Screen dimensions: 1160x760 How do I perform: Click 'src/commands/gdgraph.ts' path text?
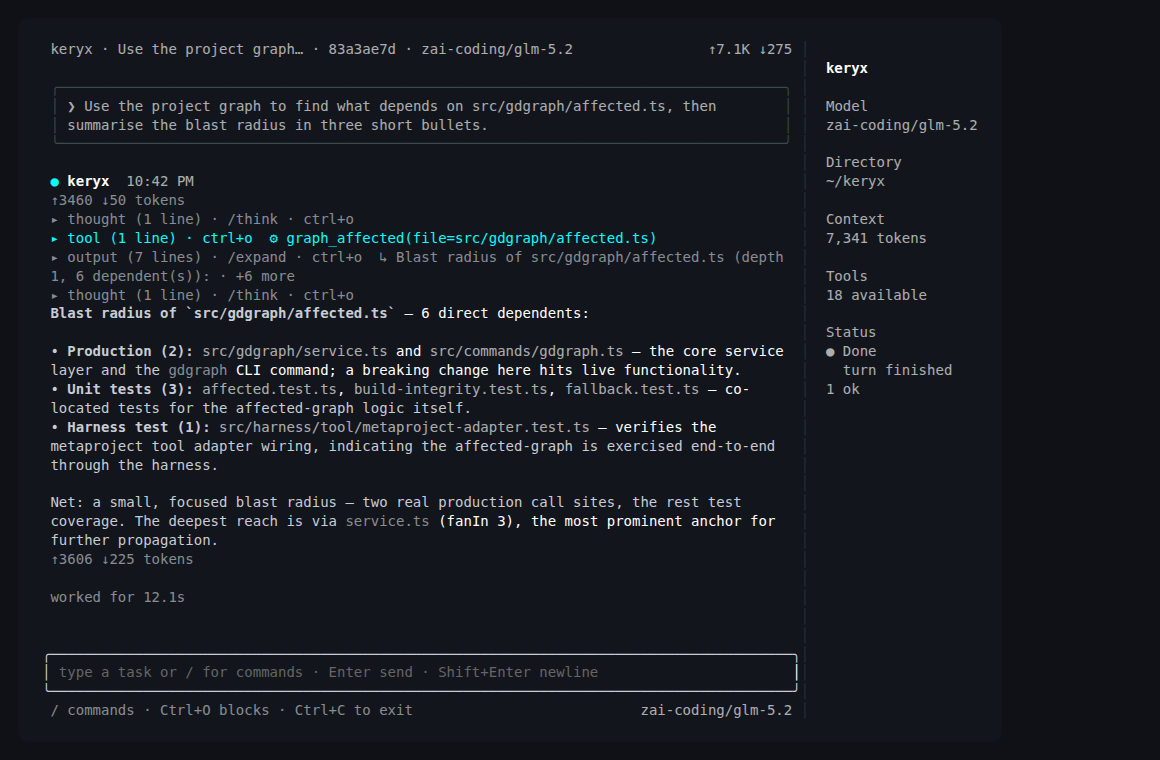(527, 351)
